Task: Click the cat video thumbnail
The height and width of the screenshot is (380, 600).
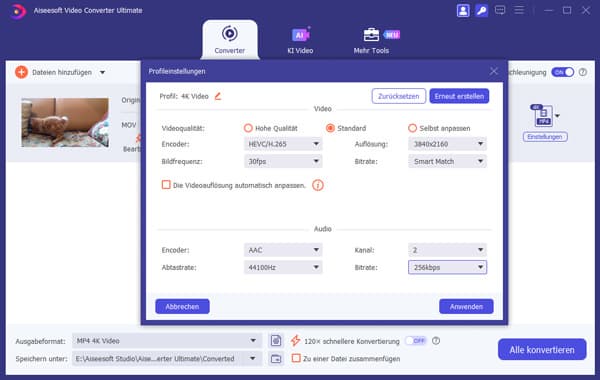Action: pos(65,122)
